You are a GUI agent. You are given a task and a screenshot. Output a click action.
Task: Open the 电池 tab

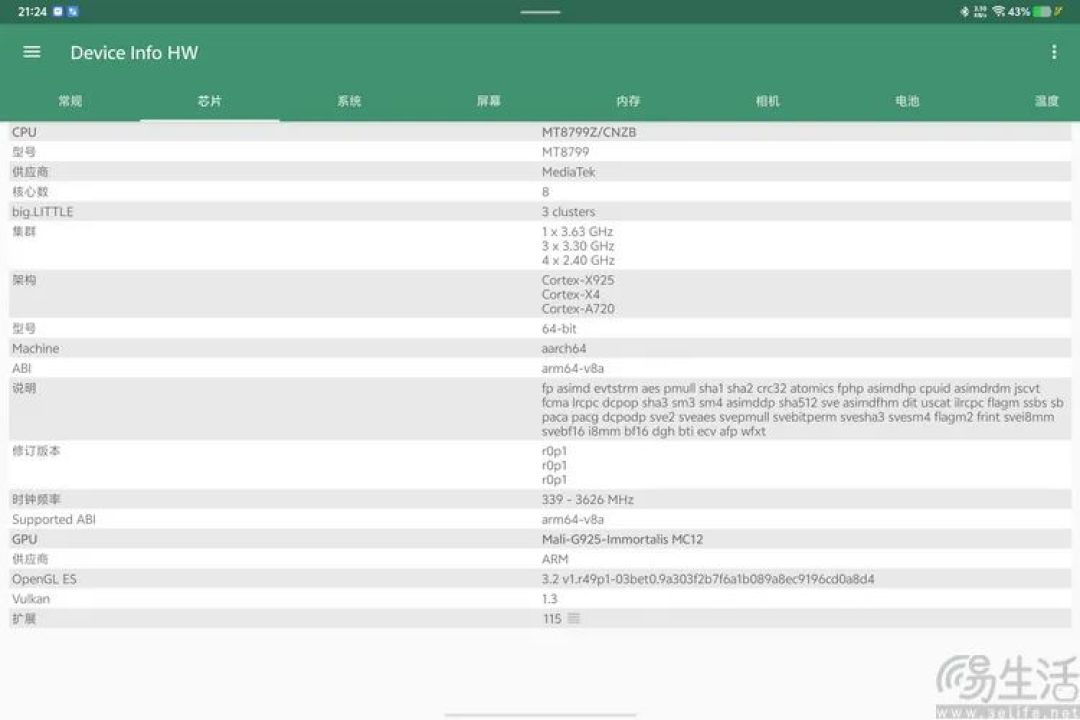coord(907,101)
